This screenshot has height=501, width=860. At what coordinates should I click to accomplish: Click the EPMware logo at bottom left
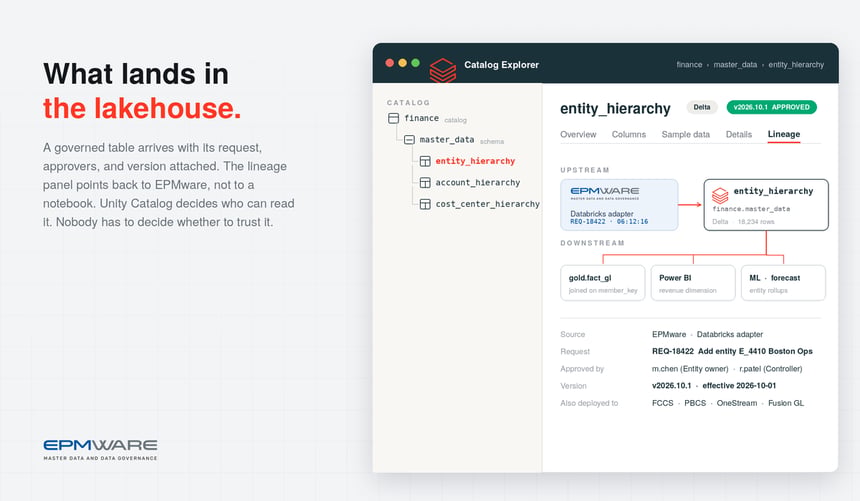[100, 449]
